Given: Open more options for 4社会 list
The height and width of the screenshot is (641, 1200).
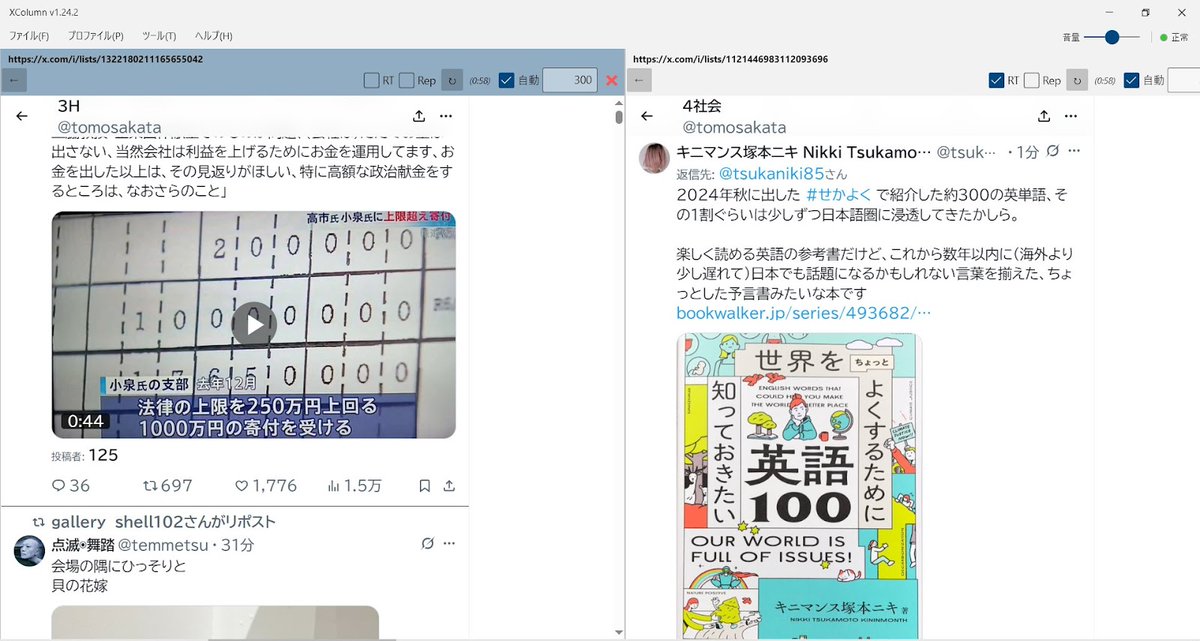Looking at the screenshot, I should (x=1071, y=116).
